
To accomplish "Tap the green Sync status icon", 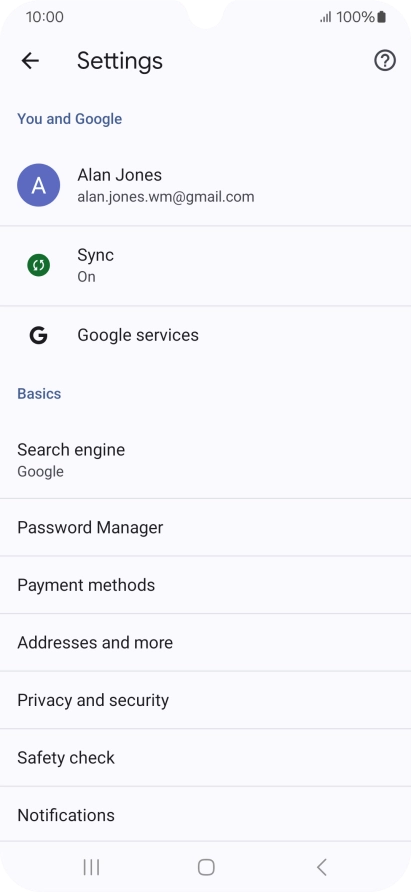I will click(x=39, y=265).
